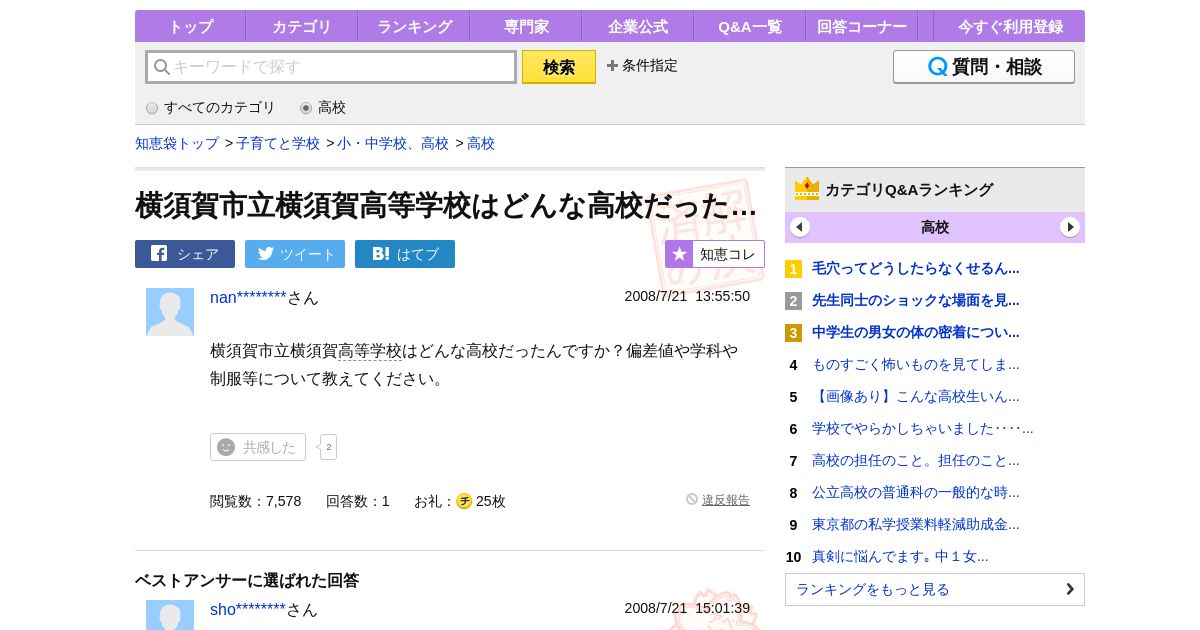Click the 閲覧数：7,578 text
Screen dimensions: 1200x630
255,501
